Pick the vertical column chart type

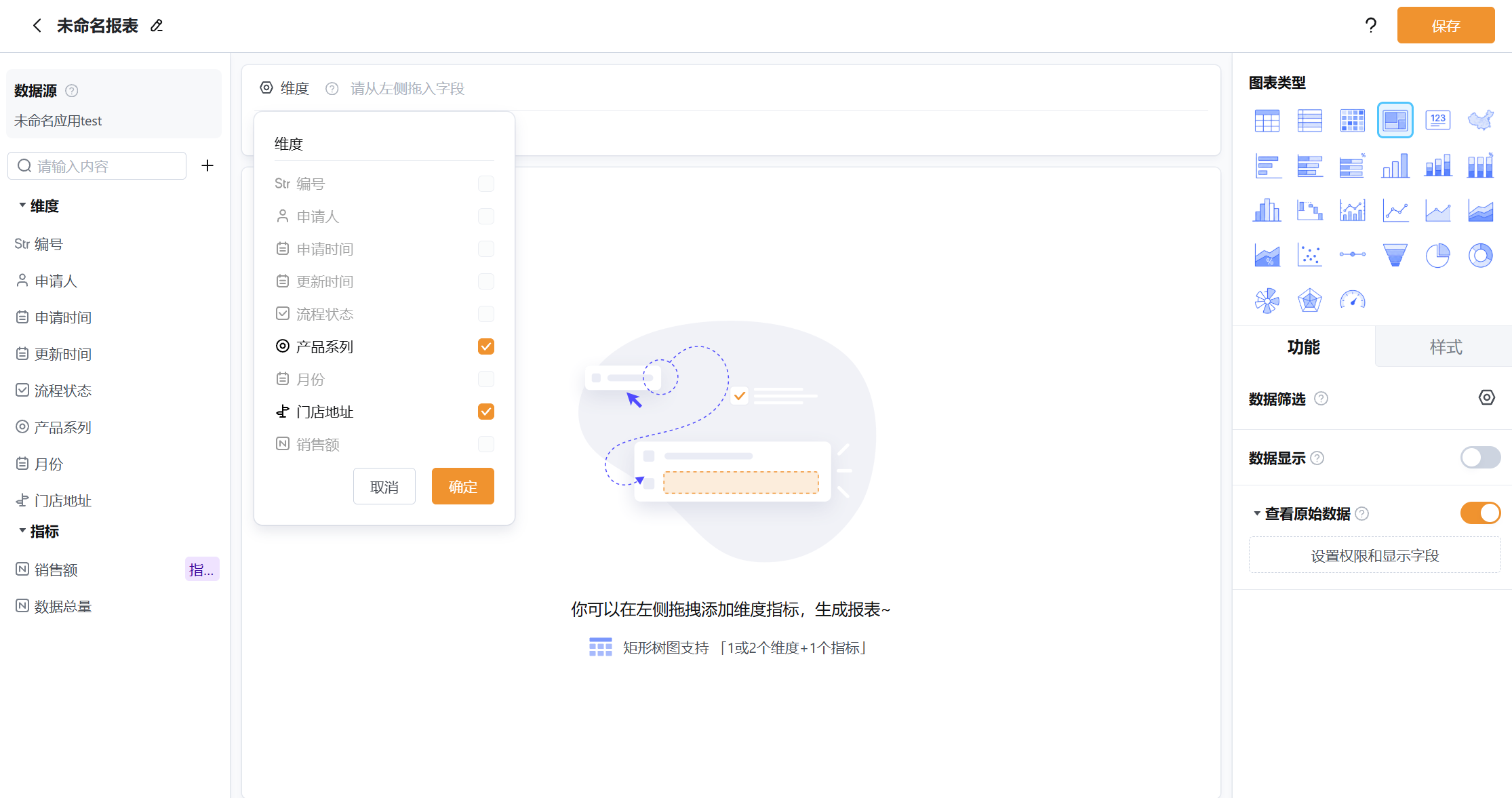(x=1395, y=165)
